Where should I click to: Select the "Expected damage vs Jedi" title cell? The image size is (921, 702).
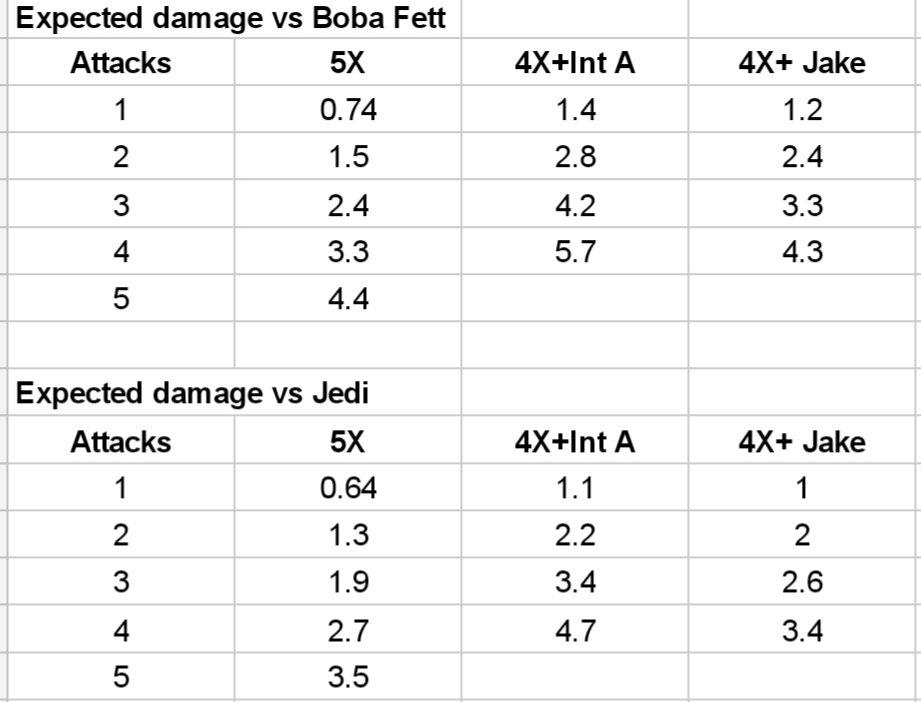coord(193,393)
